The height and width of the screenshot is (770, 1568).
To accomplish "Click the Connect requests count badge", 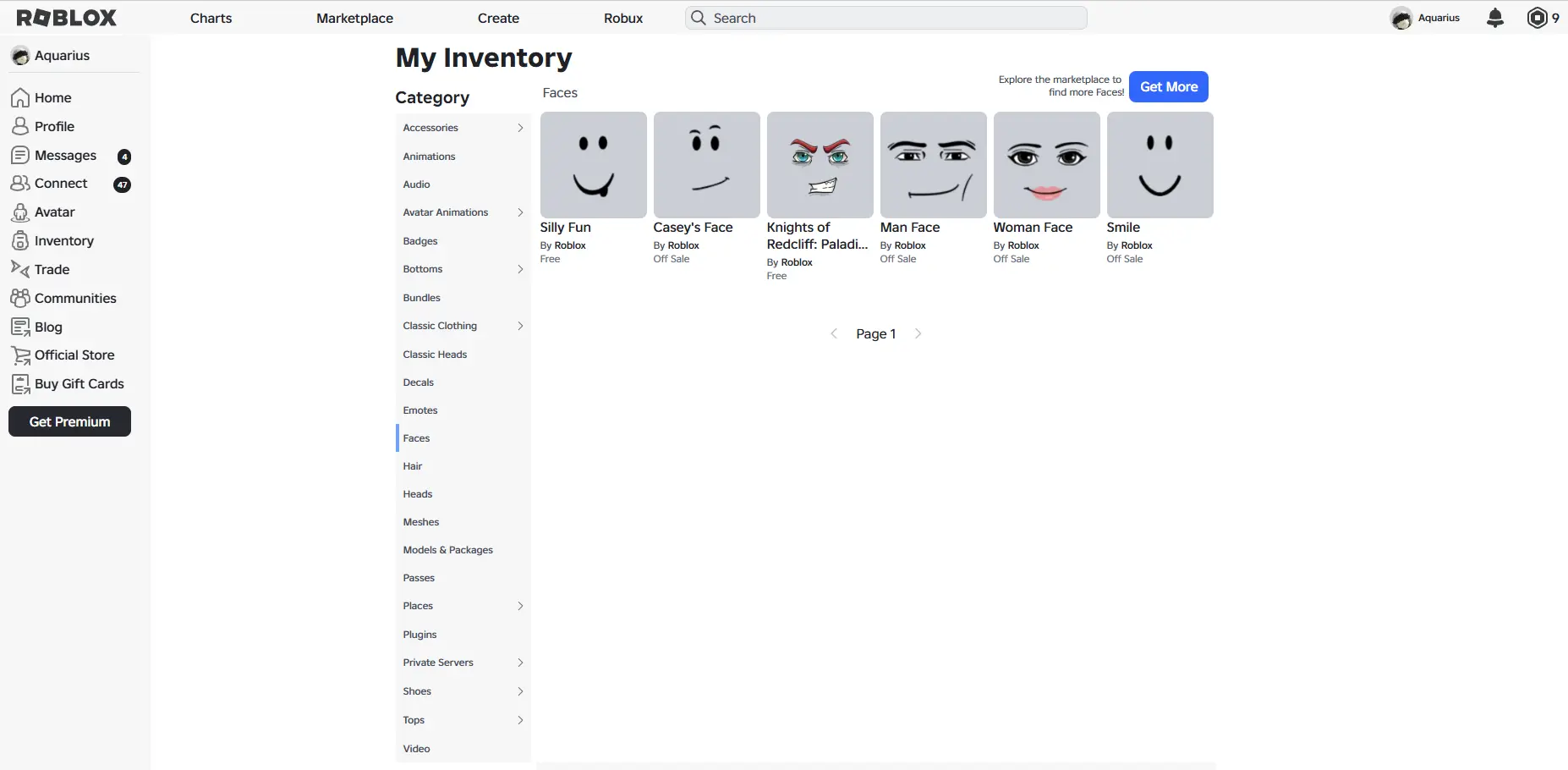I will pos(123,184).
